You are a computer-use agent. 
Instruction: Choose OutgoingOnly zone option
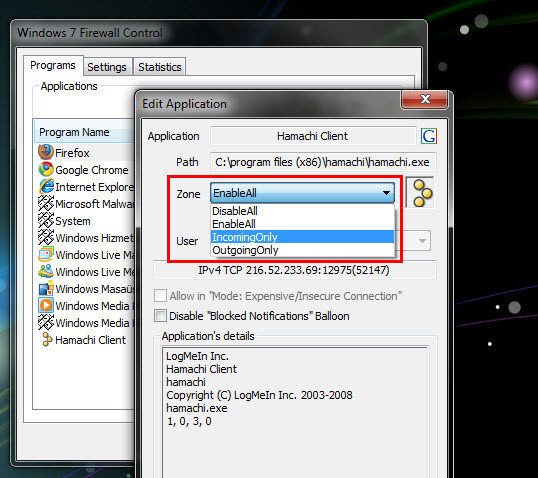coord(302,250)
